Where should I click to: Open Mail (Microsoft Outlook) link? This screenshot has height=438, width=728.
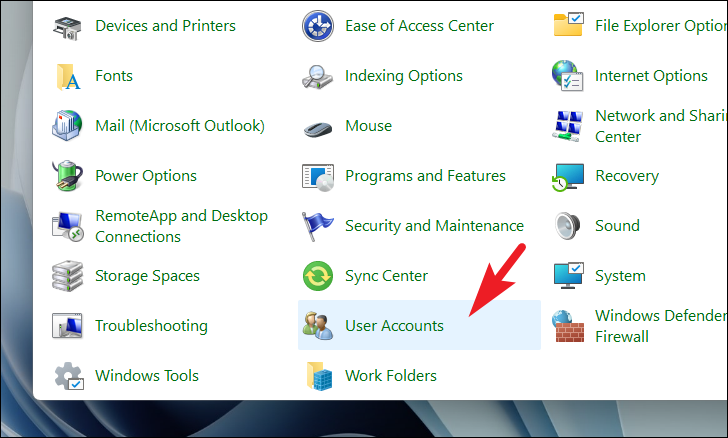pyautogui.click(x=180, y=126)
